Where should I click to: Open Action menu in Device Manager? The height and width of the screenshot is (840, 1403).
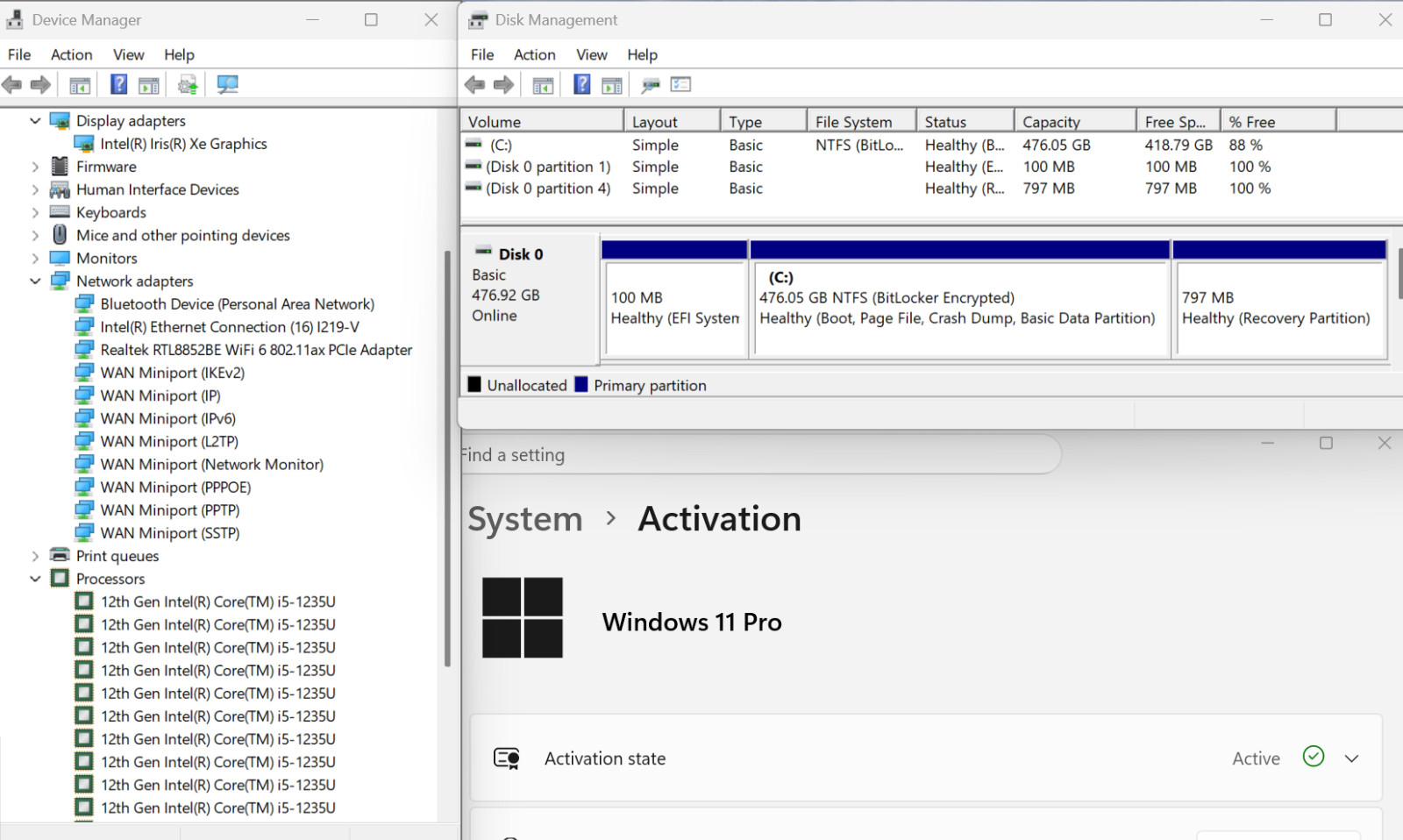point(72,54)
